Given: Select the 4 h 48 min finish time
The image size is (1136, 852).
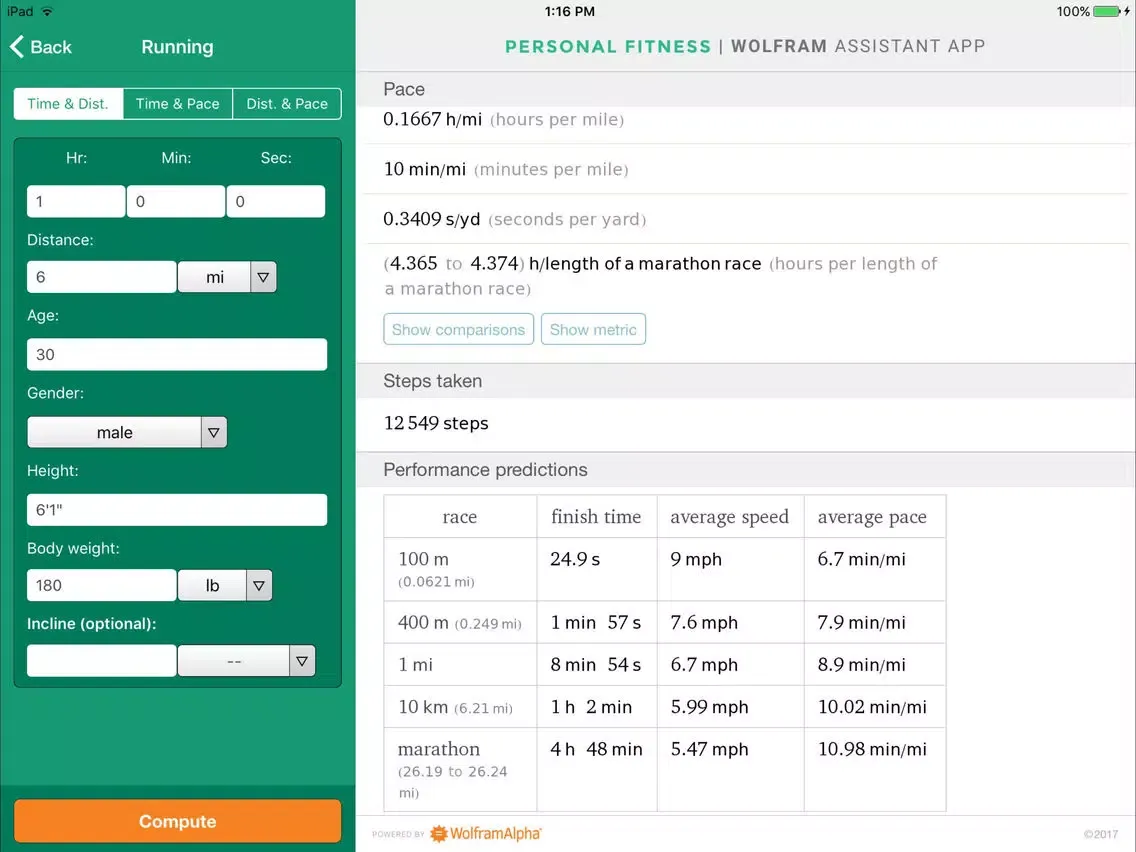Looking at the screenshot, I should coord(596,769).
